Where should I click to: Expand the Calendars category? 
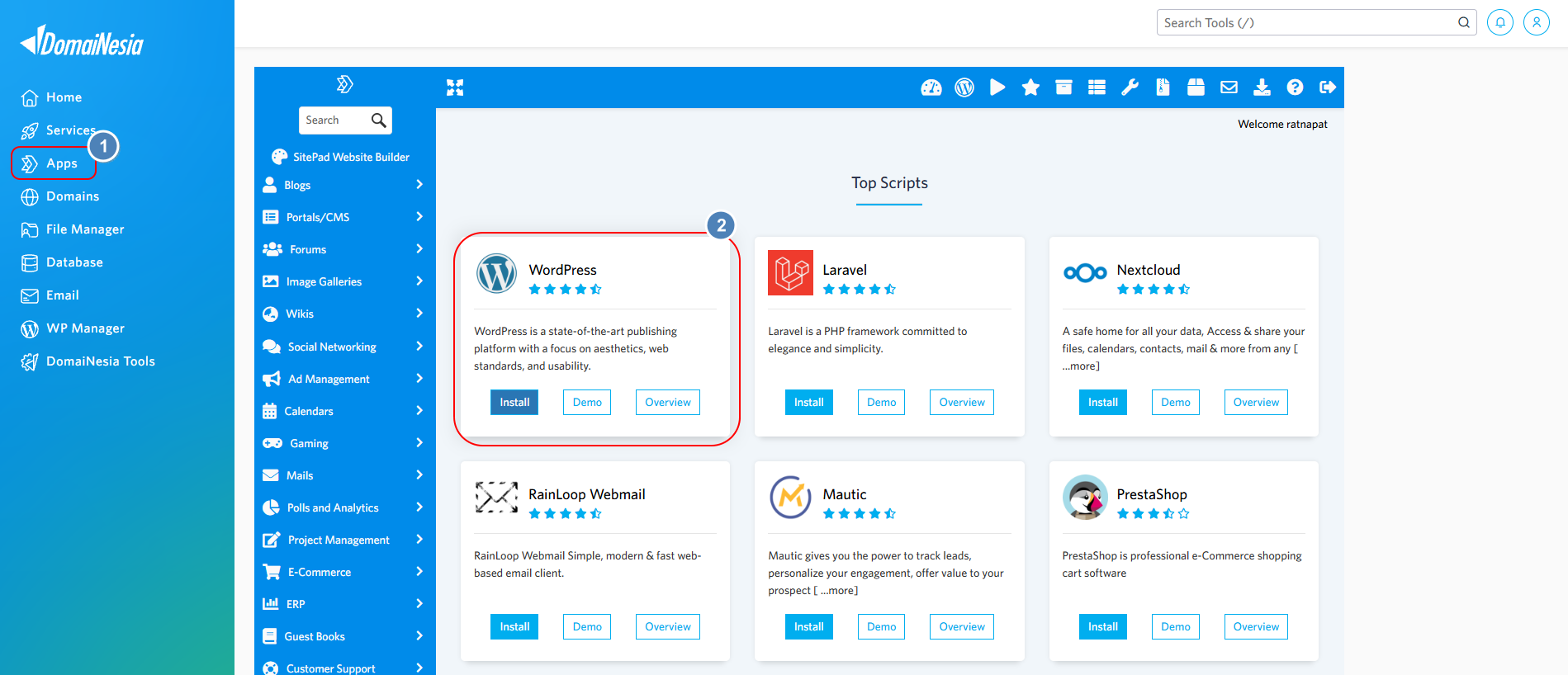pos(345,411)
